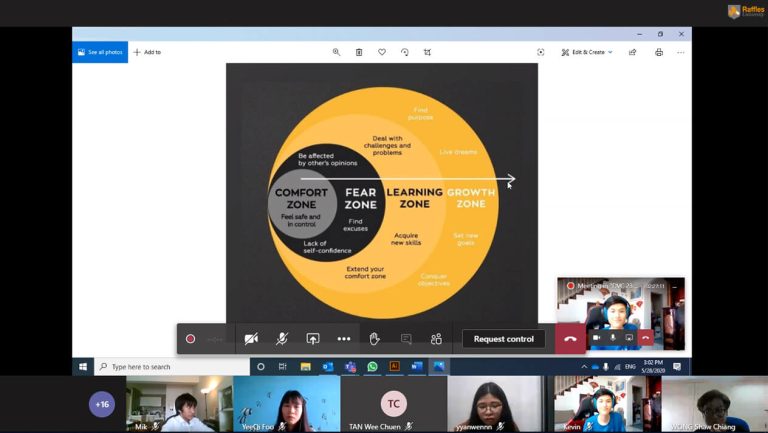Screen dimensions: 768x433
Task: Show participants panel
Action: 436,339
